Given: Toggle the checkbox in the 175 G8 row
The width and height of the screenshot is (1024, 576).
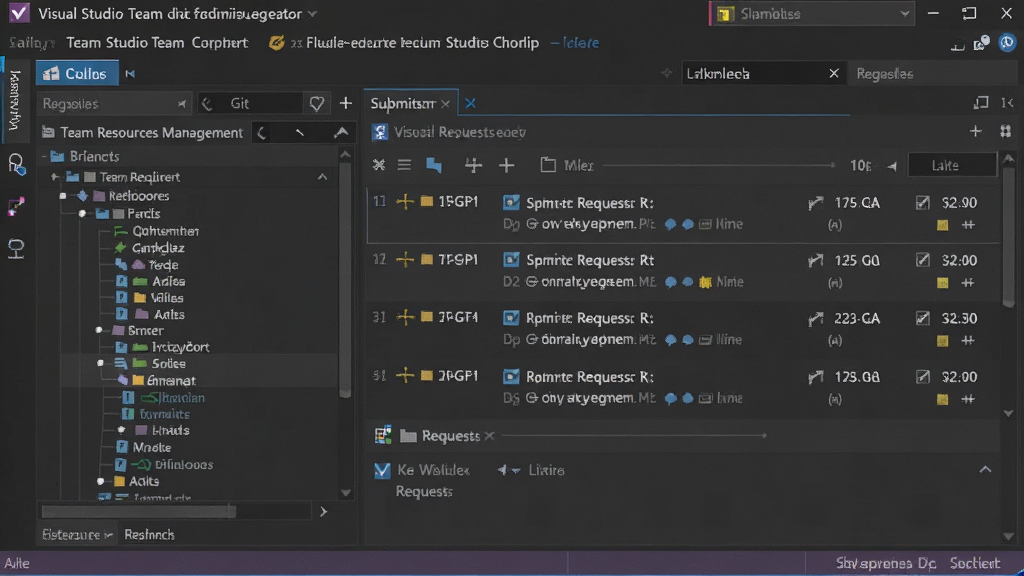Looking at the screenshot, I should click(x=922, y=376).
